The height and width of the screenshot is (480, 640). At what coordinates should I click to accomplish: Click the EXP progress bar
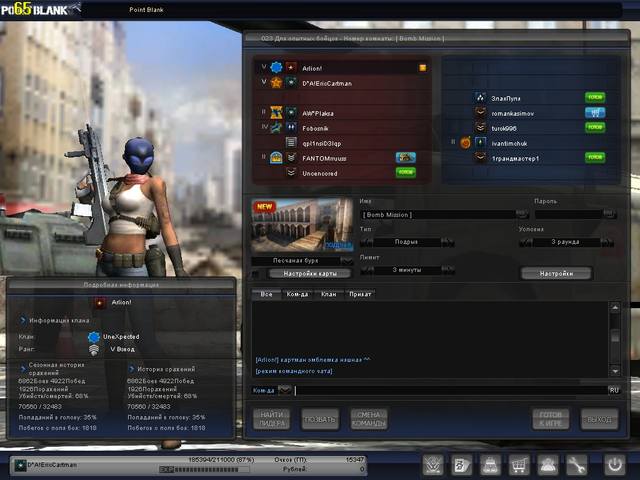click(x=204, y=470)
